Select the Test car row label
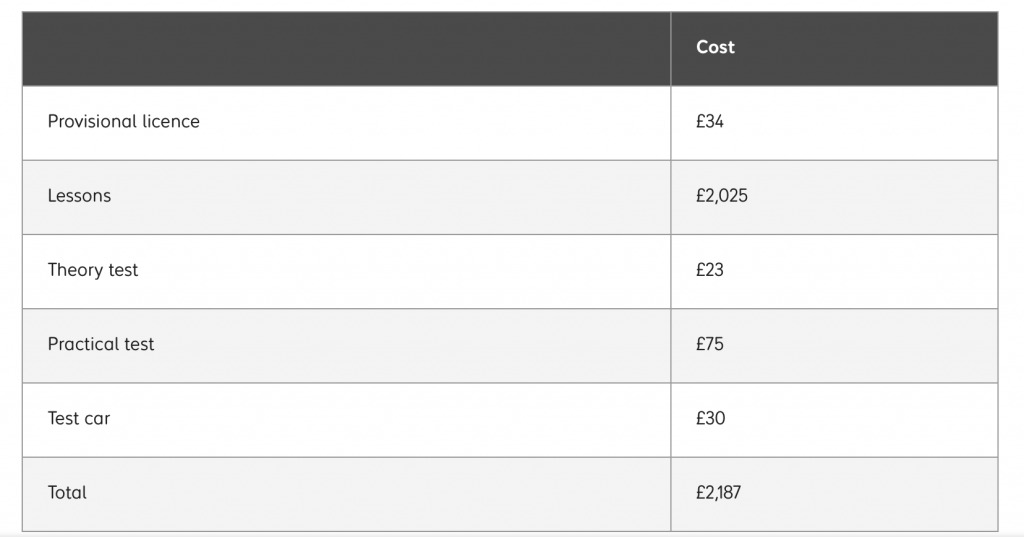Image resolution: width=1024 pixels, height=537 pixels. pyautogui.click(x=78, y=418)
